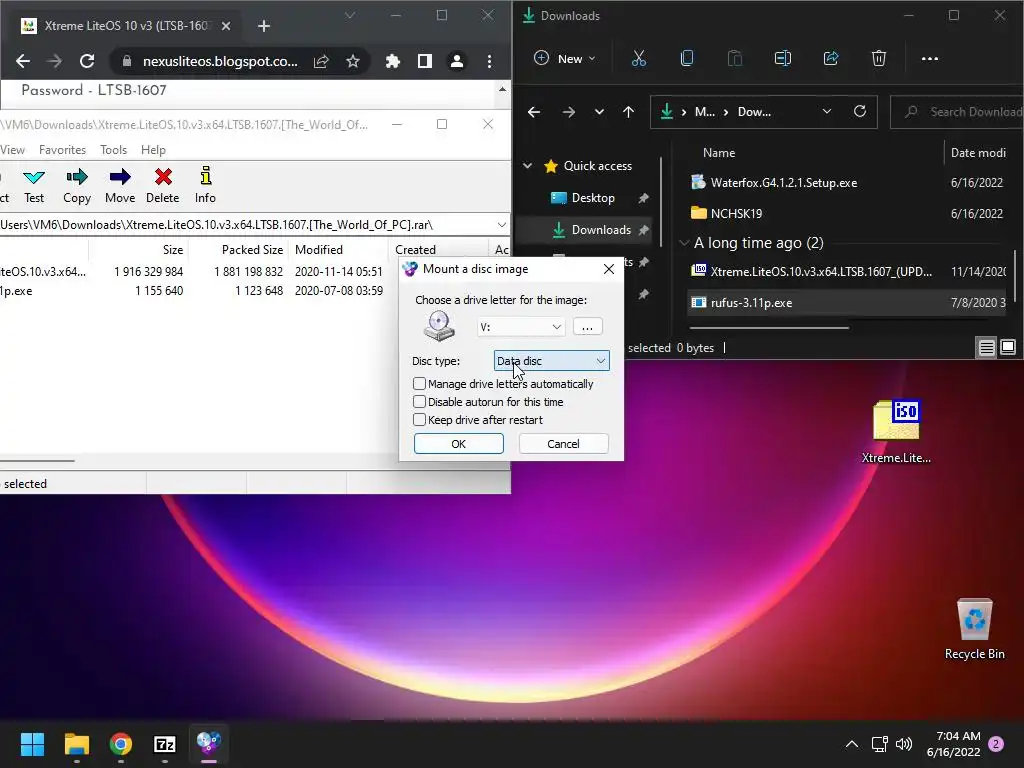Open the Tools menu in 7-Zip
The image size is (1024, 768).
click(x=114, y=150)
